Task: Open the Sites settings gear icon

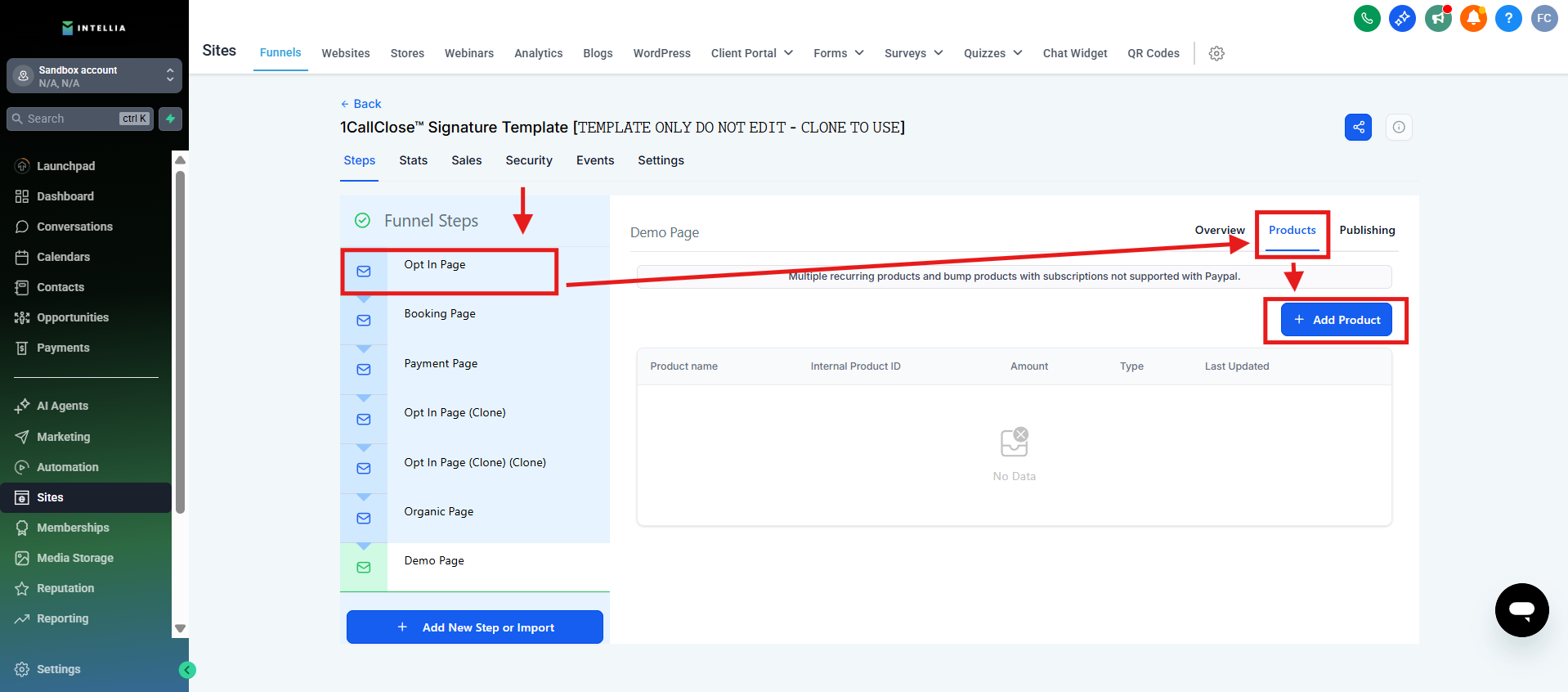Action: coord(1216,53)
